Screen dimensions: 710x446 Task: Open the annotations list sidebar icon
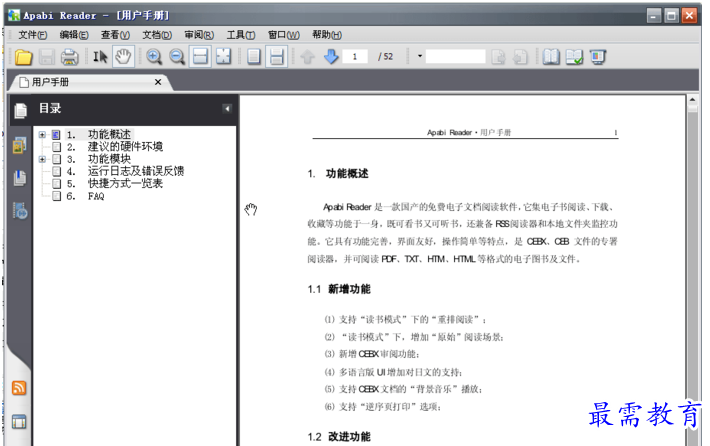click(x=20, y=211)
